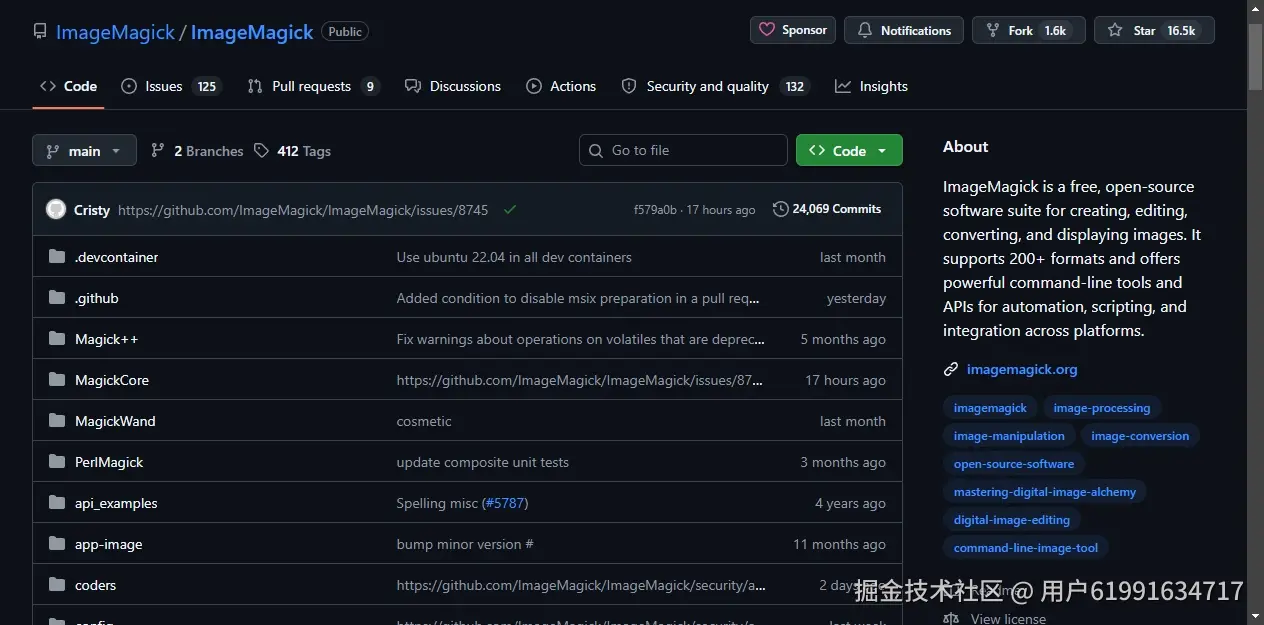Open the Actions tab

561,86
